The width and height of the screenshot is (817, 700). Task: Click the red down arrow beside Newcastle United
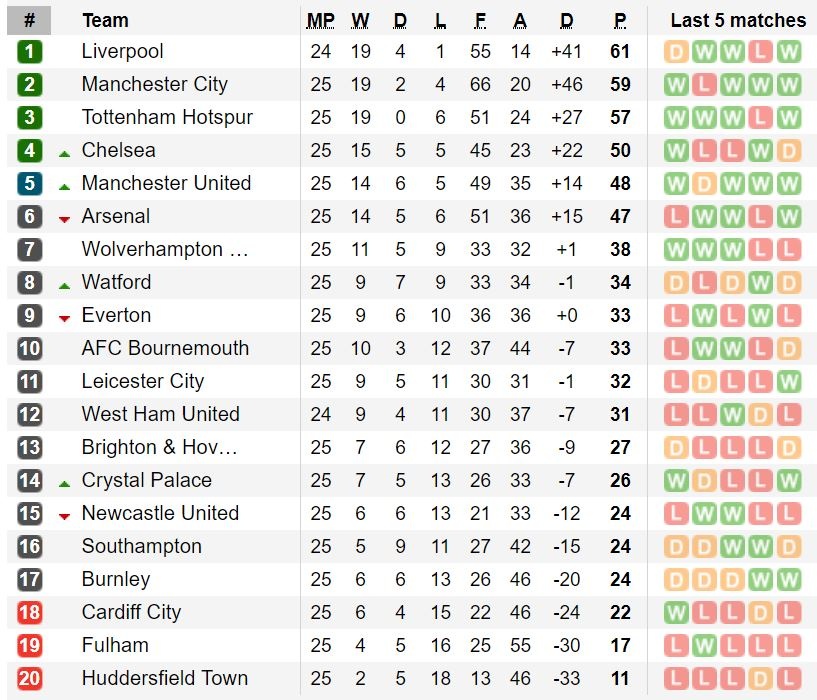point(64,515)
